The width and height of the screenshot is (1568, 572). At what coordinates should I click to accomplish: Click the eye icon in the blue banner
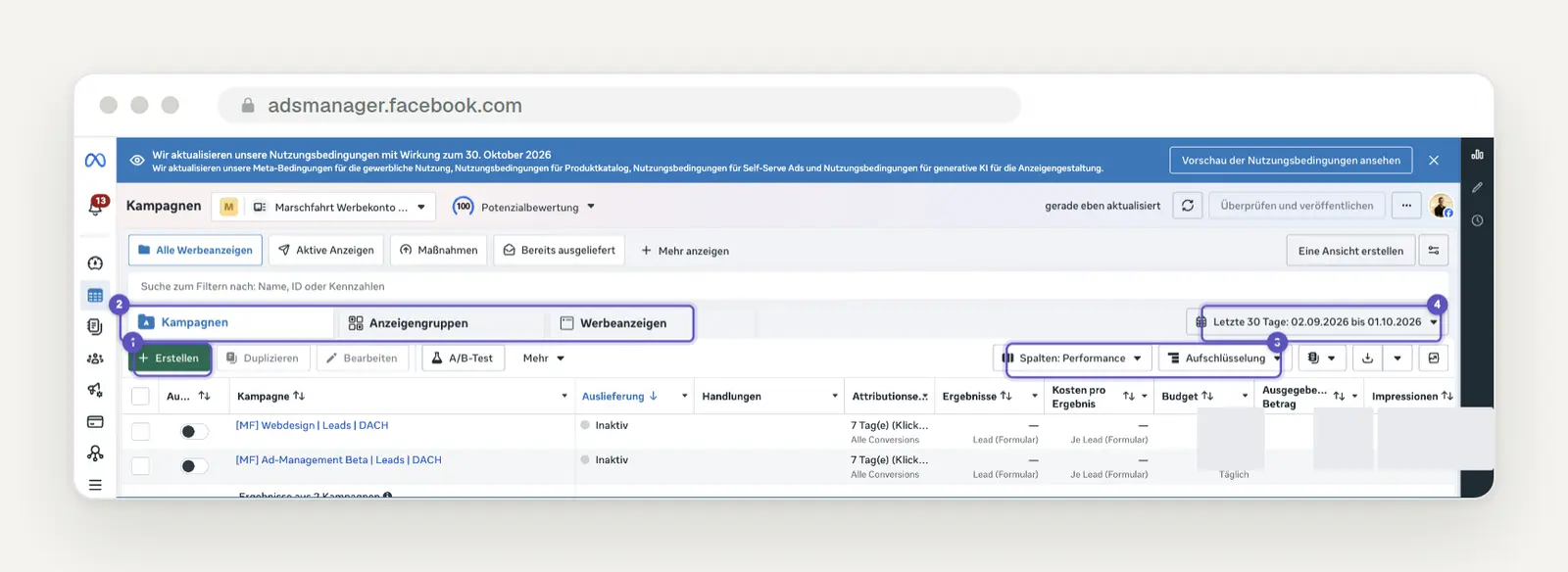pyautogui.click(x=137, y=161)
